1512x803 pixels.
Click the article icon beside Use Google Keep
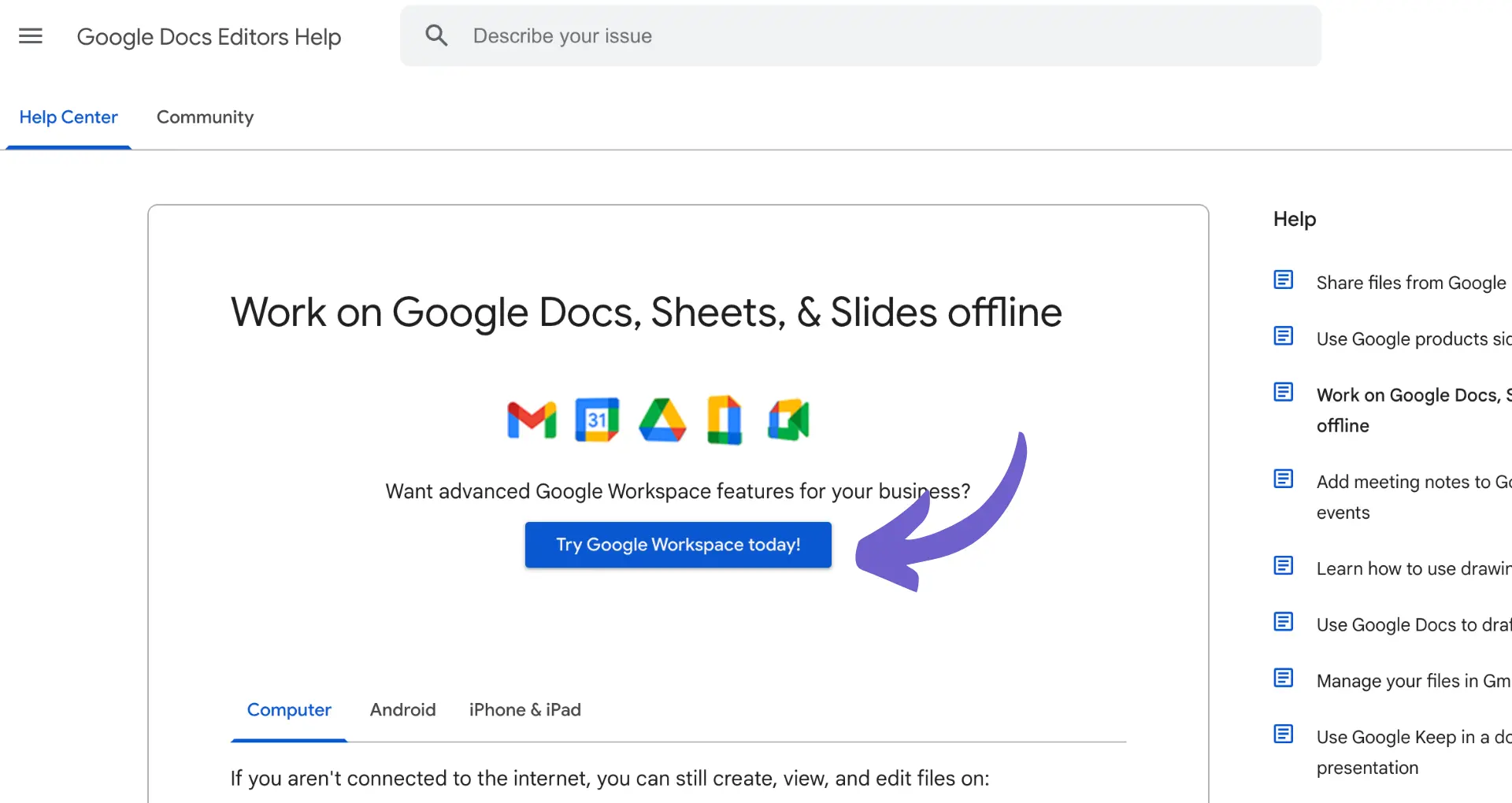[1284, 735]
